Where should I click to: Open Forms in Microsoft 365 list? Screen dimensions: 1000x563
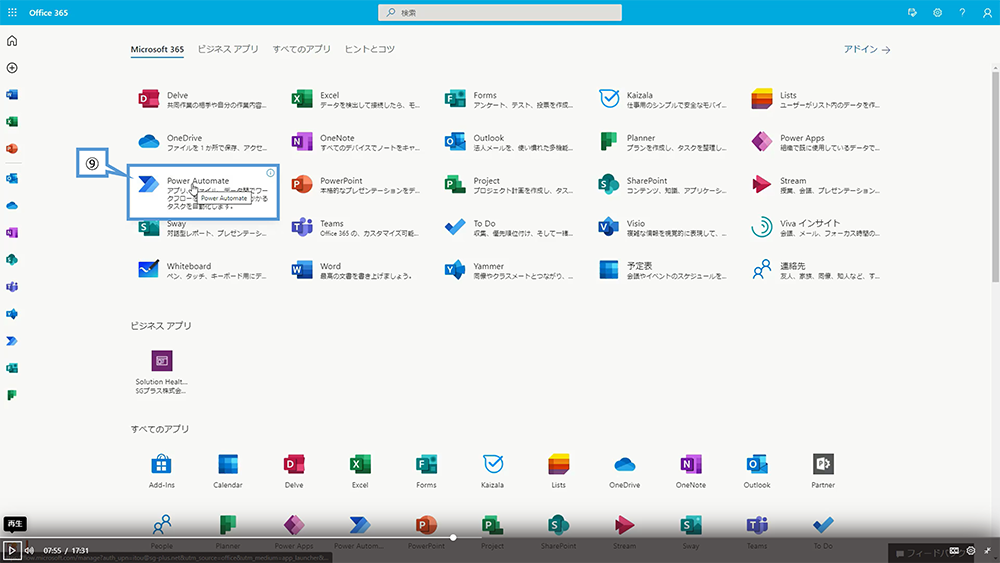tap(509, 99)
